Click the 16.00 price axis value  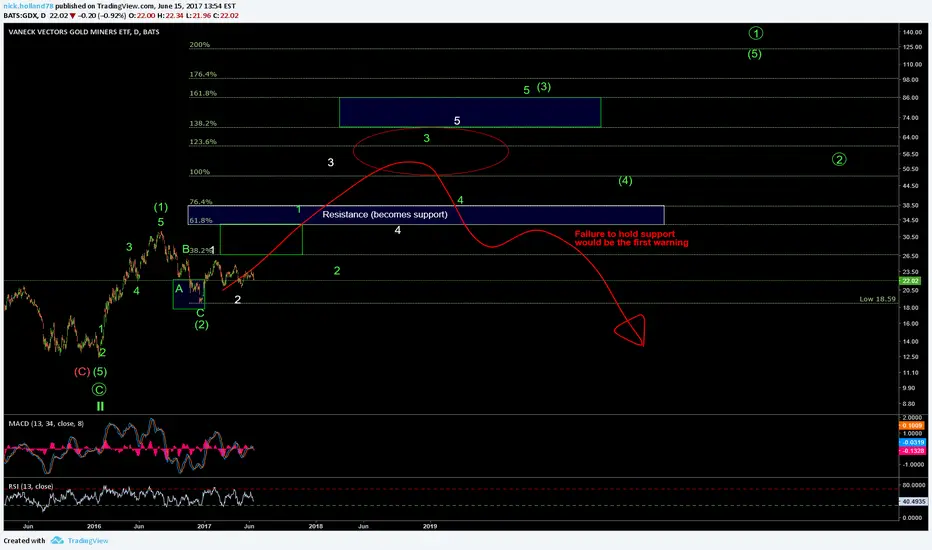(x=910, y=323)
